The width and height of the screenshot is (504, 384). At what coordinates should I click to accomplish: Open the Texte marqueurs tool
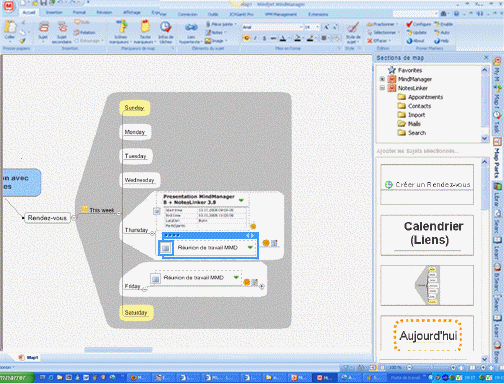tap(145, 32)
